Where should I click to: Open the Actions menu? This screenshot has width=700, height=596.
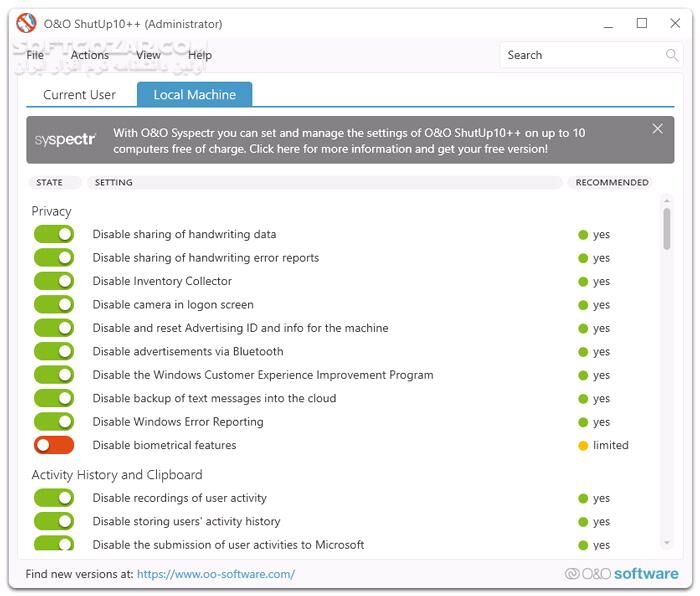90,56
